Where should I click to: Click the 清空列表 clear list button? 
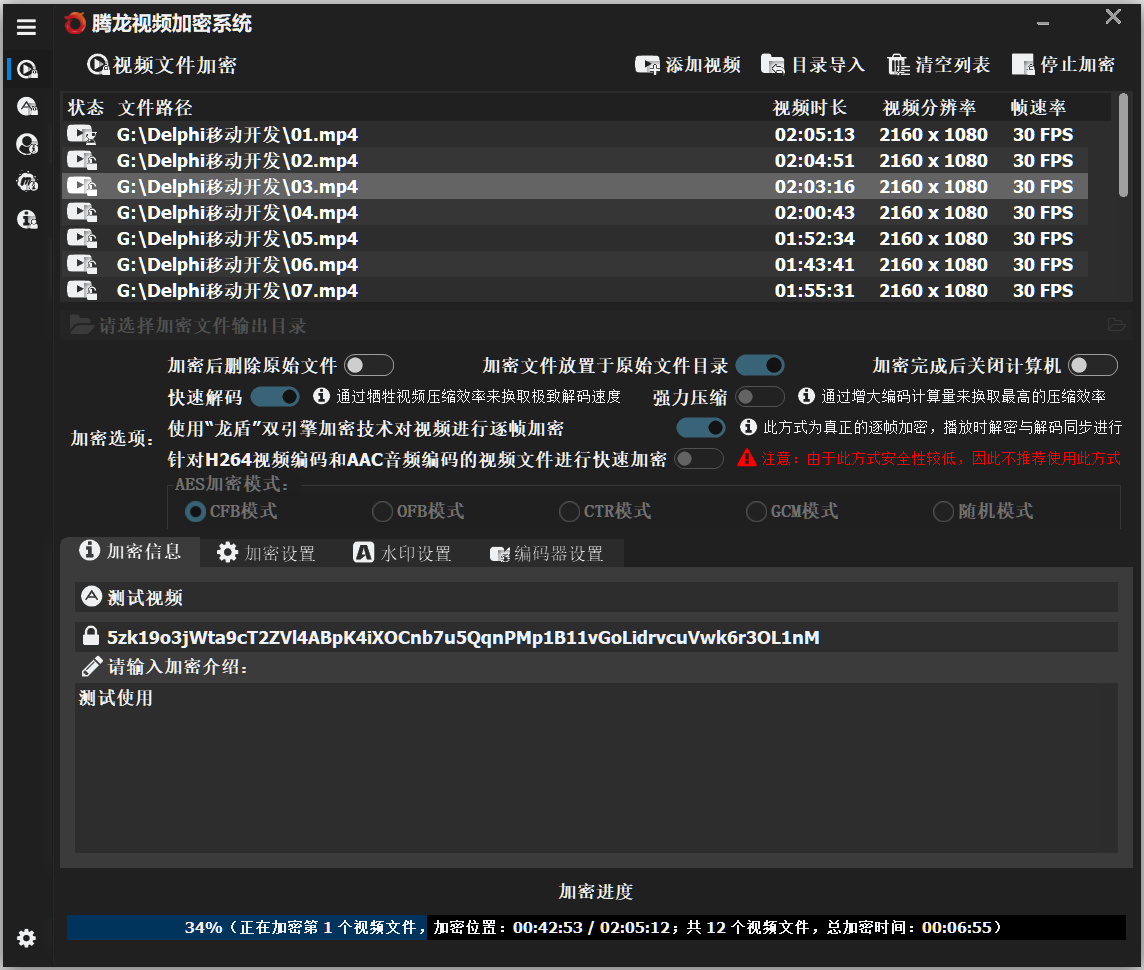[938, 65]
